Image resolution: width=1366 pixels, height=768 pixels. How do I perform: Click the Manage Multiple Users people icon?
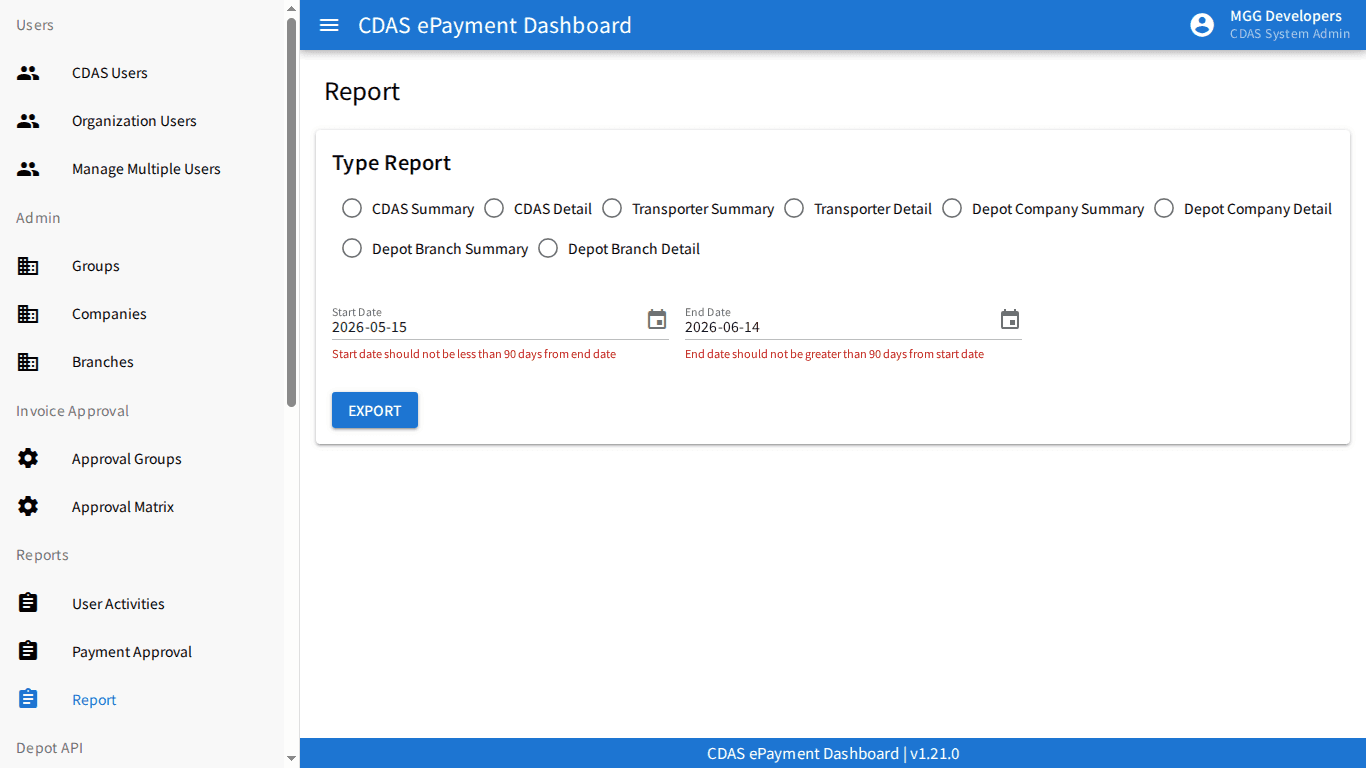pos(28,169)
